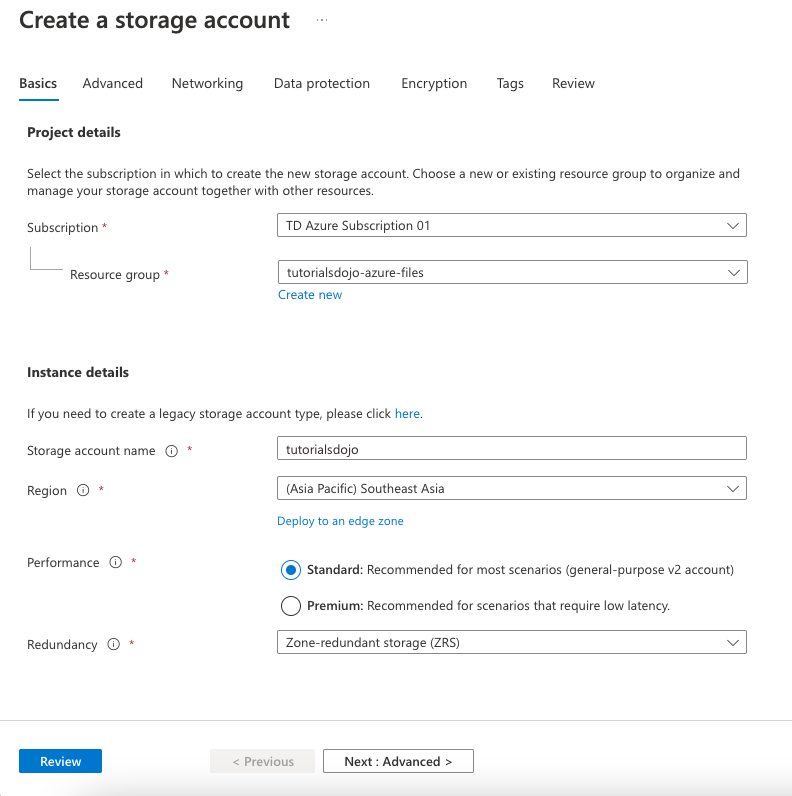Open the Subscription dropdown
792x796 pixels.
click(x=511, y=226)
